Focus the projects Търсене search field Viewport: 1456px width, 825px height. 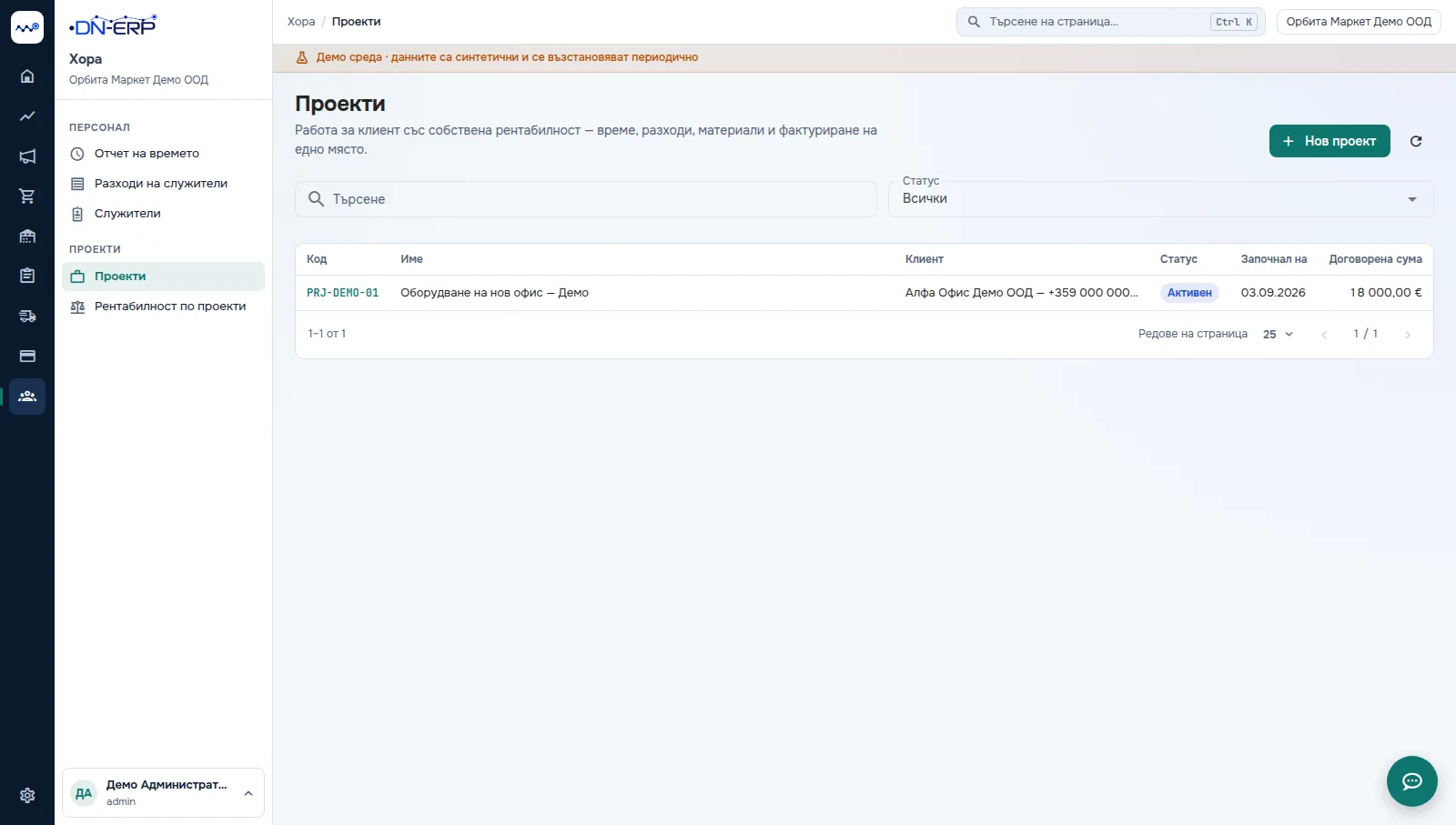click(586, 199)
